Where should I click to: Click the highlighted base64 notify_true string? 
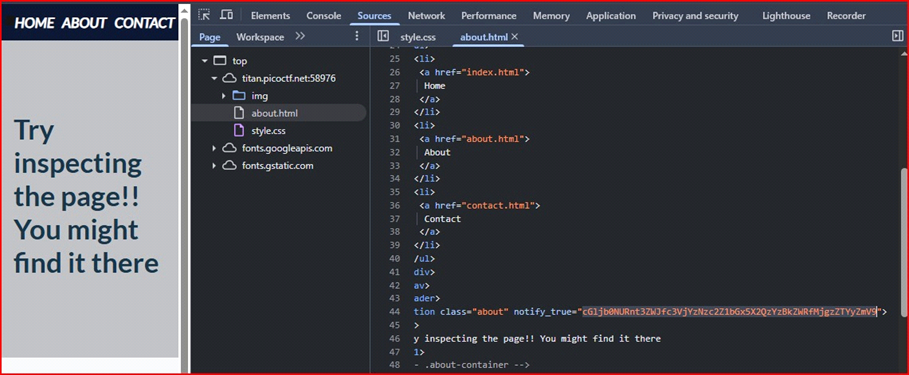click(x=730, y=312)
